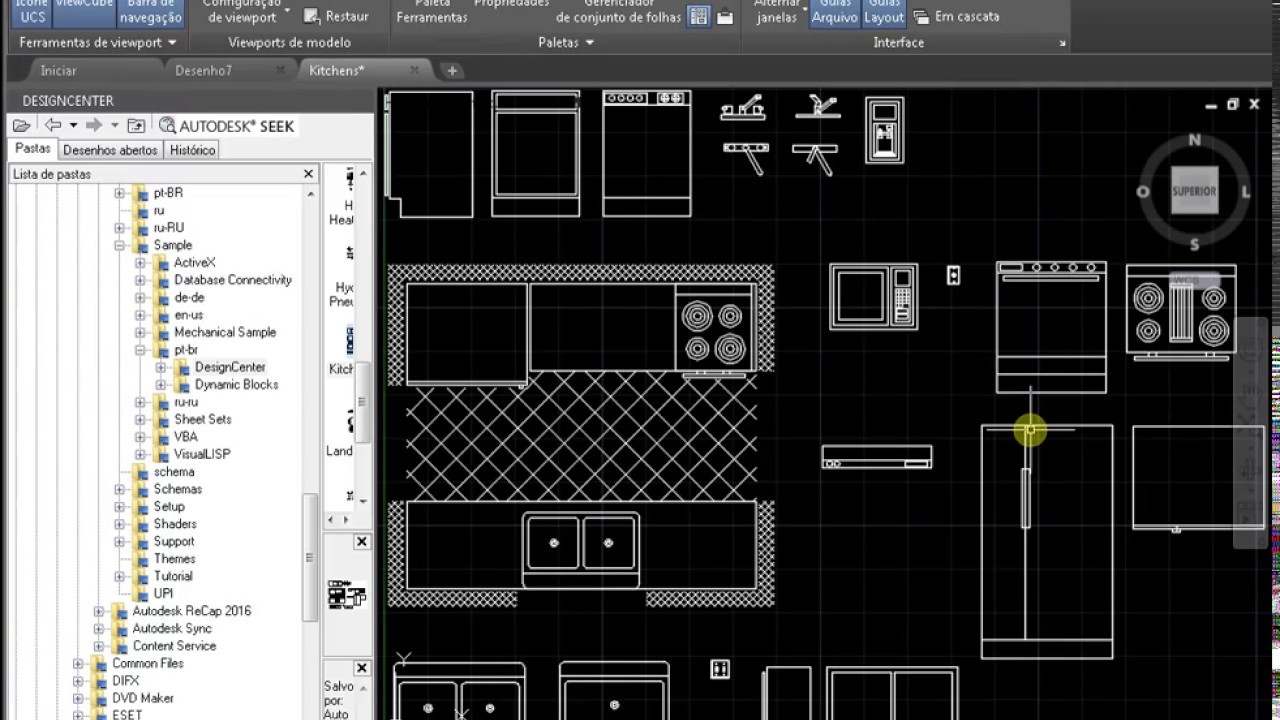Go back with DesignCenter left arrow
Screen dimensions: 1280x720
(53, 125)
